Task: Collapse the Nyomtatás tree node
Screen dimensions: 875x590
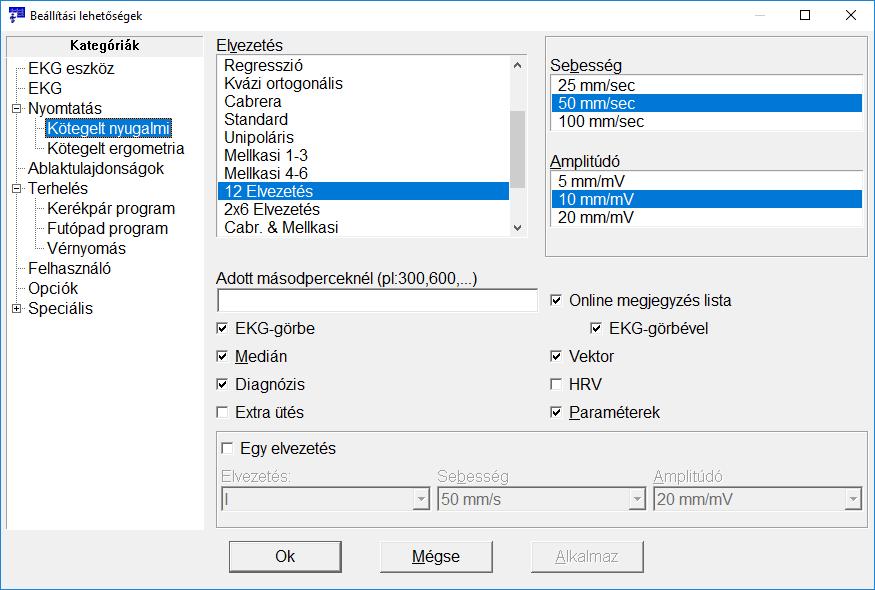Action: pos(17,108)
